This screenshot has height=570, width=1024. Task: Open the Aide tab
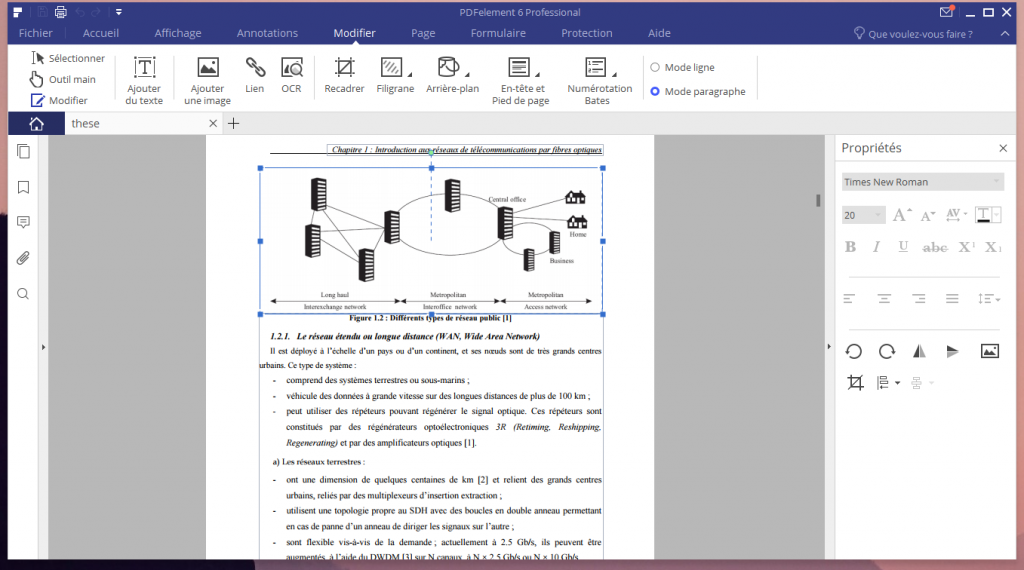[659, 33]
